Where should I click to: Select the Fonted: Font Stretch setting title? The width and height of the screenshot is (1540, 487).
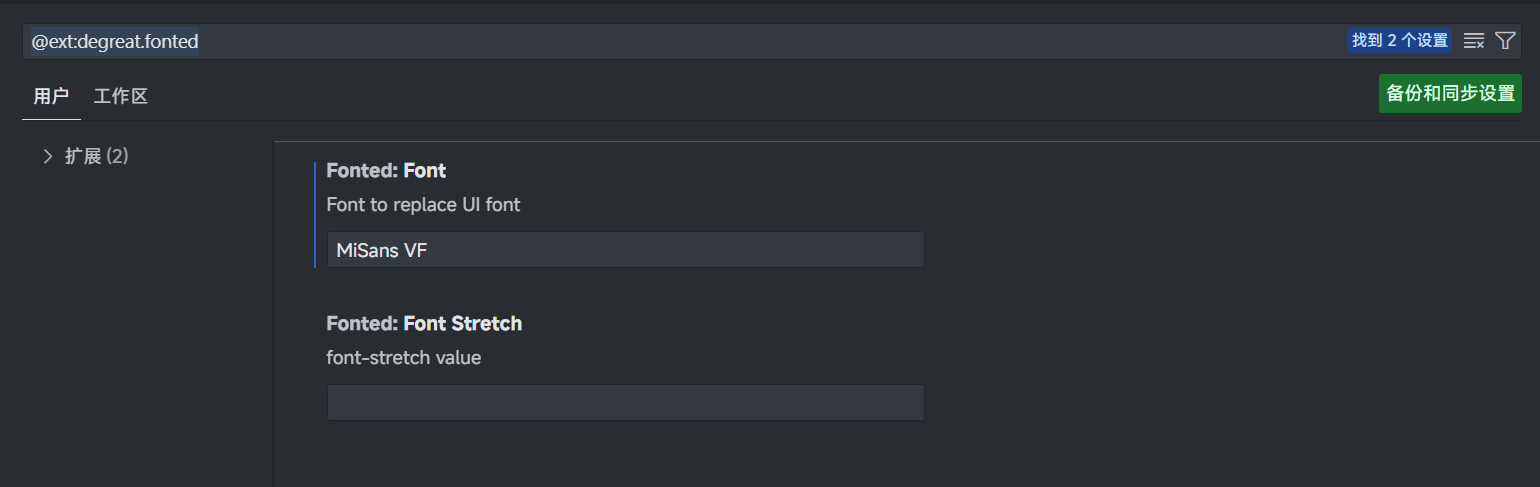click(424, 324)
